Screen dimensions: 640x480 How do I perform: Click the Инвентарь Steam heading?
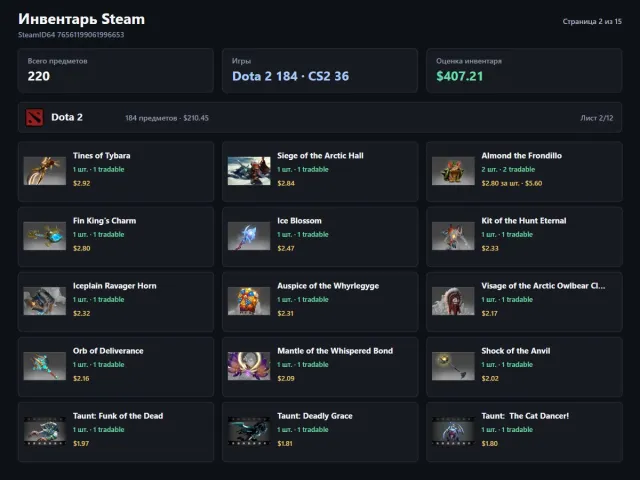[x=82, y=19]
